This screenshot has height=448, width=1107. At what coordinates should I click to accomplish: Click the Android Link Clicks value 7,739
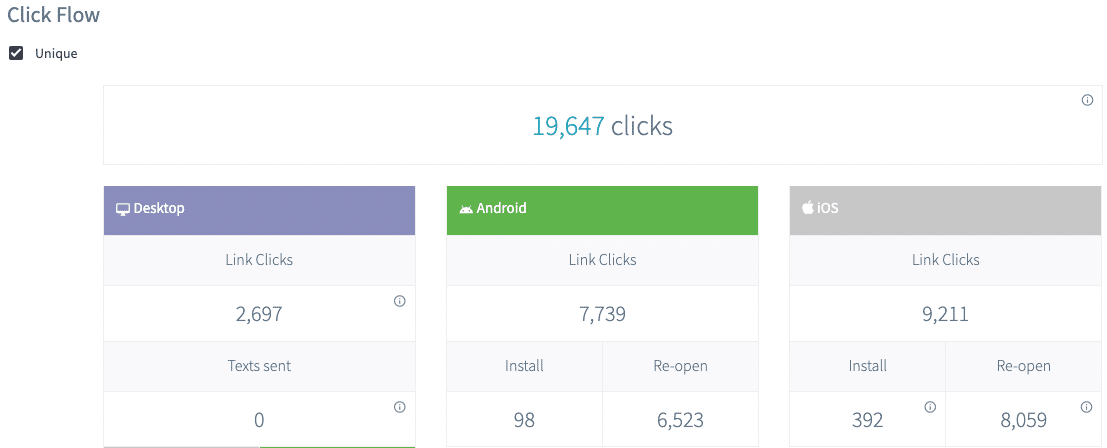coord(602,314)
